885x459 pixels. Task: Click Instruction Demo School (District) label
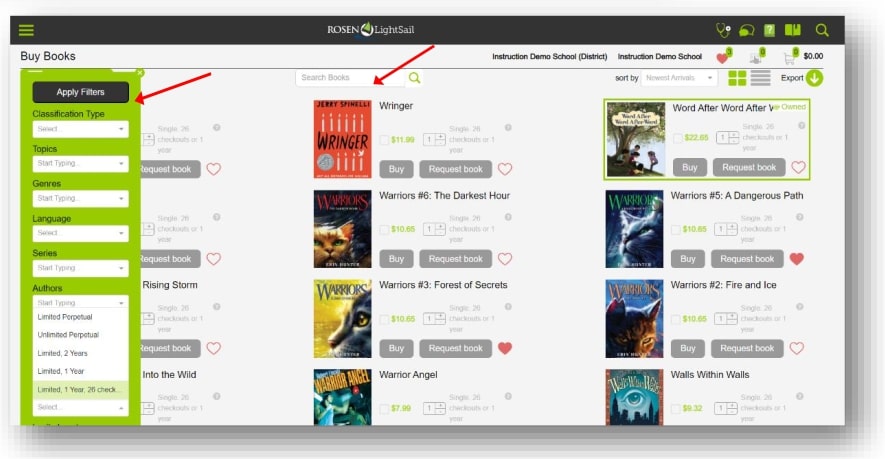550,56
